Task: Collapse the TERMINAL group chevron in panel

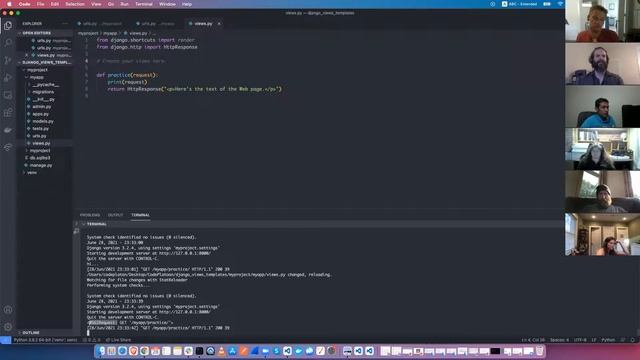Action: 83,224
